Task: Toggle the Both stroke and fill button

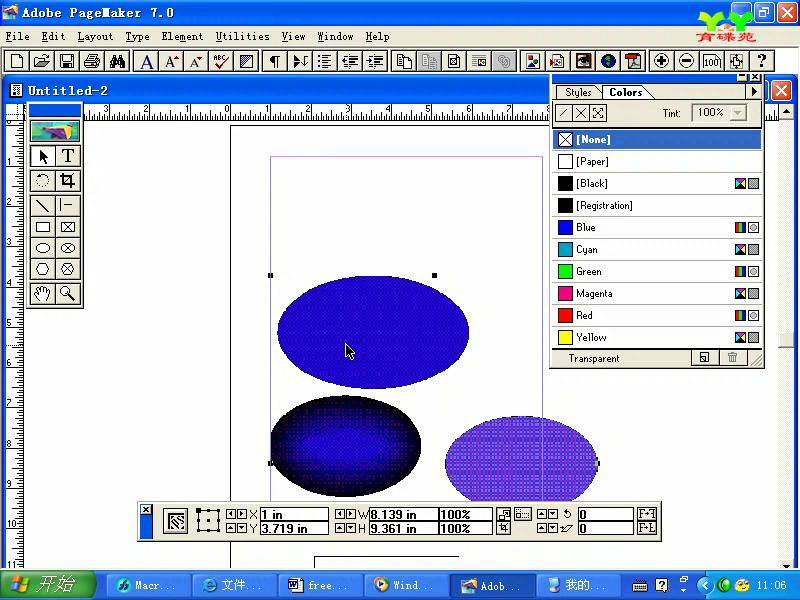Action: (598, 113)
